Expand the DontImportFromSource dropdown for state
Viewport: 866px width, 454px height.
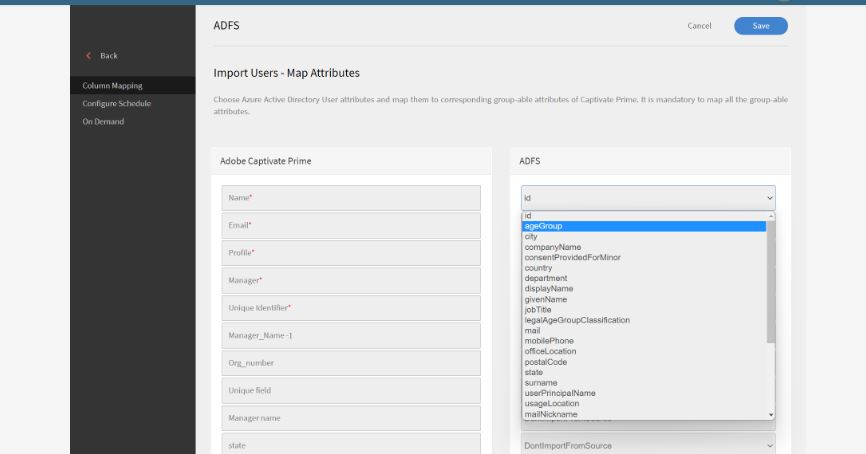[648, 445]
